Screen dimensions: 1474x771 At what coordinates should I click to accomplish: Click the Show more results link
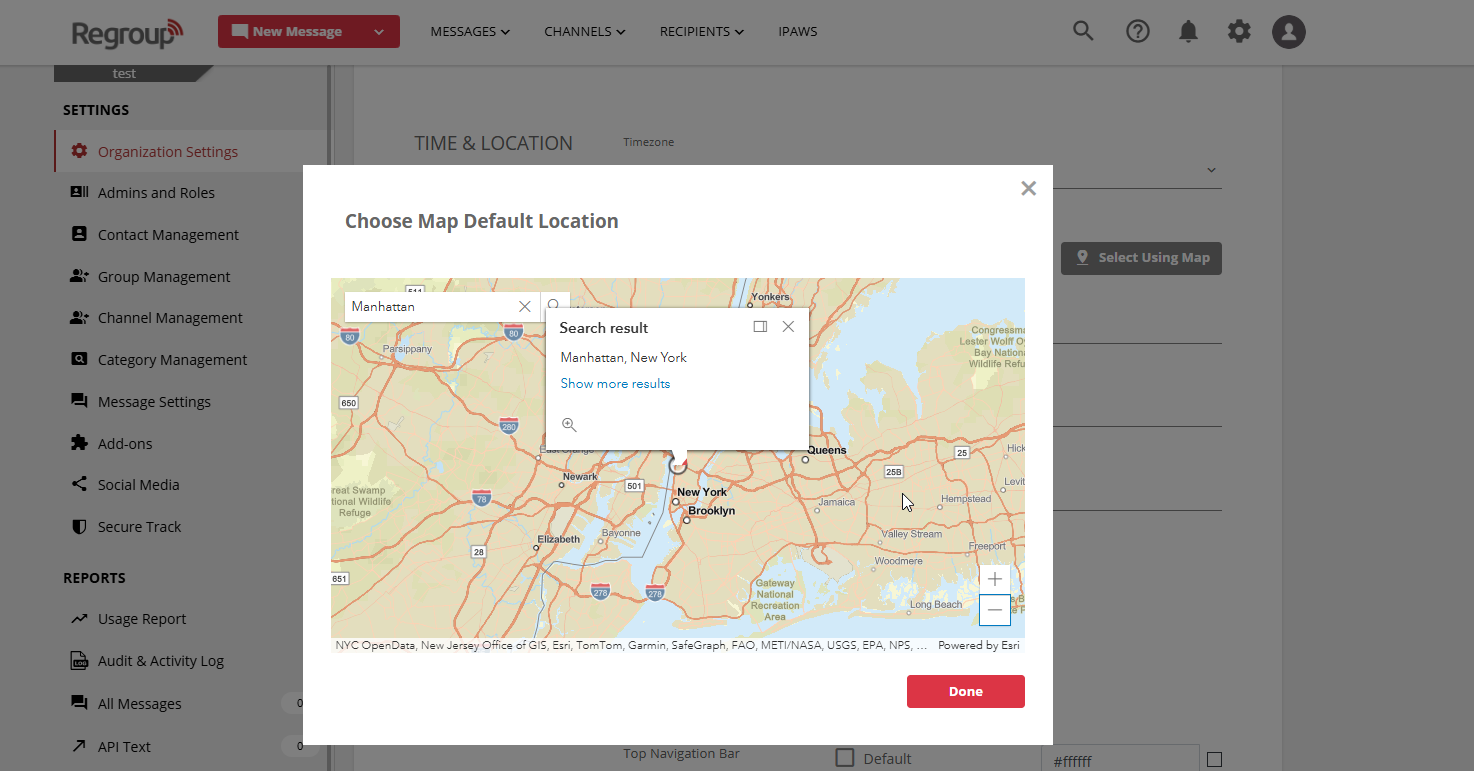coord(615,384)
